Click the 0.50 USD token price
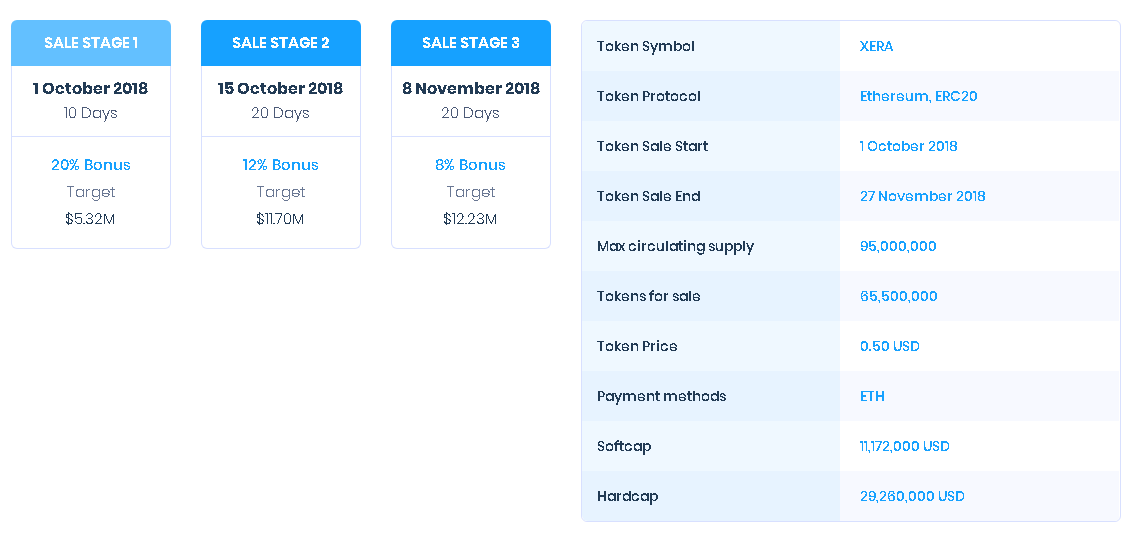The height and width of the screenshot is (542, 1137). tap(890, 346)
